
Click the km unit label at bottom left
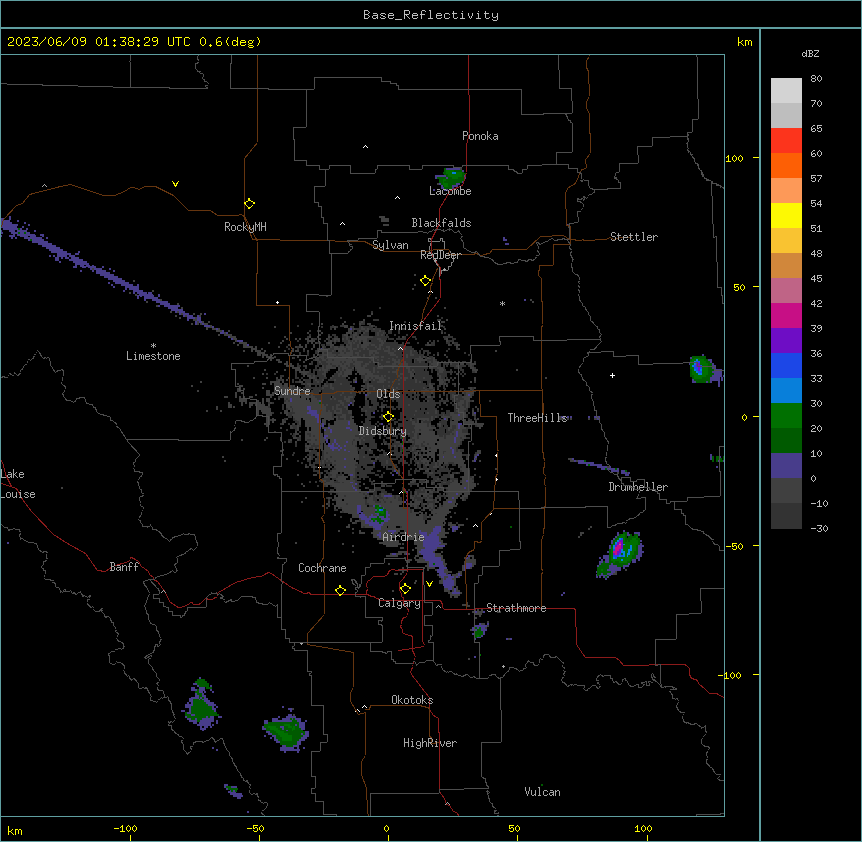(15, 830)
